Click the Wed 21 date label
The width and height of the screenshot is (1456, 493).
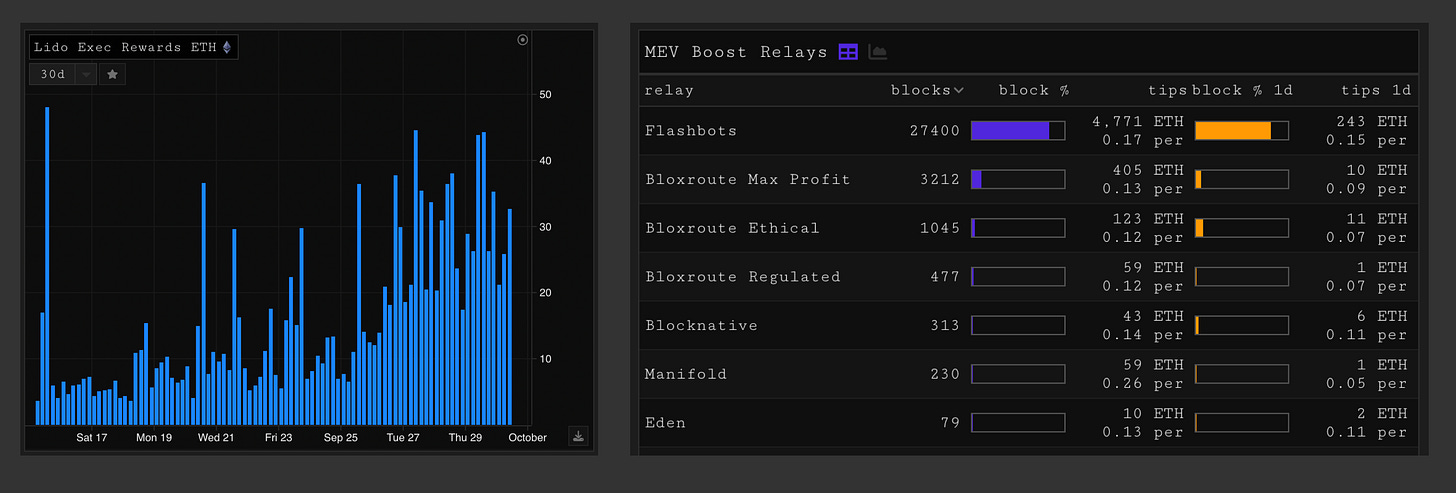coord(216,438)
